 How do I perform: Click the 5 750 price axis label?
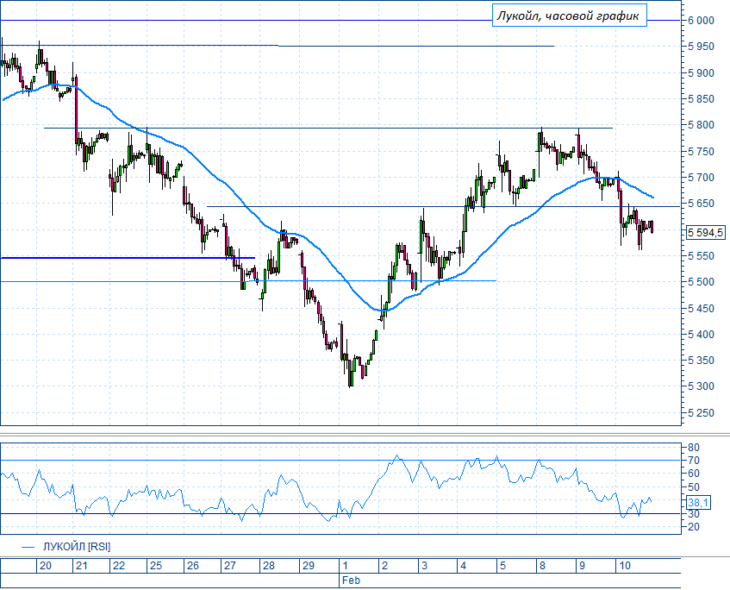tap(701, 152)
